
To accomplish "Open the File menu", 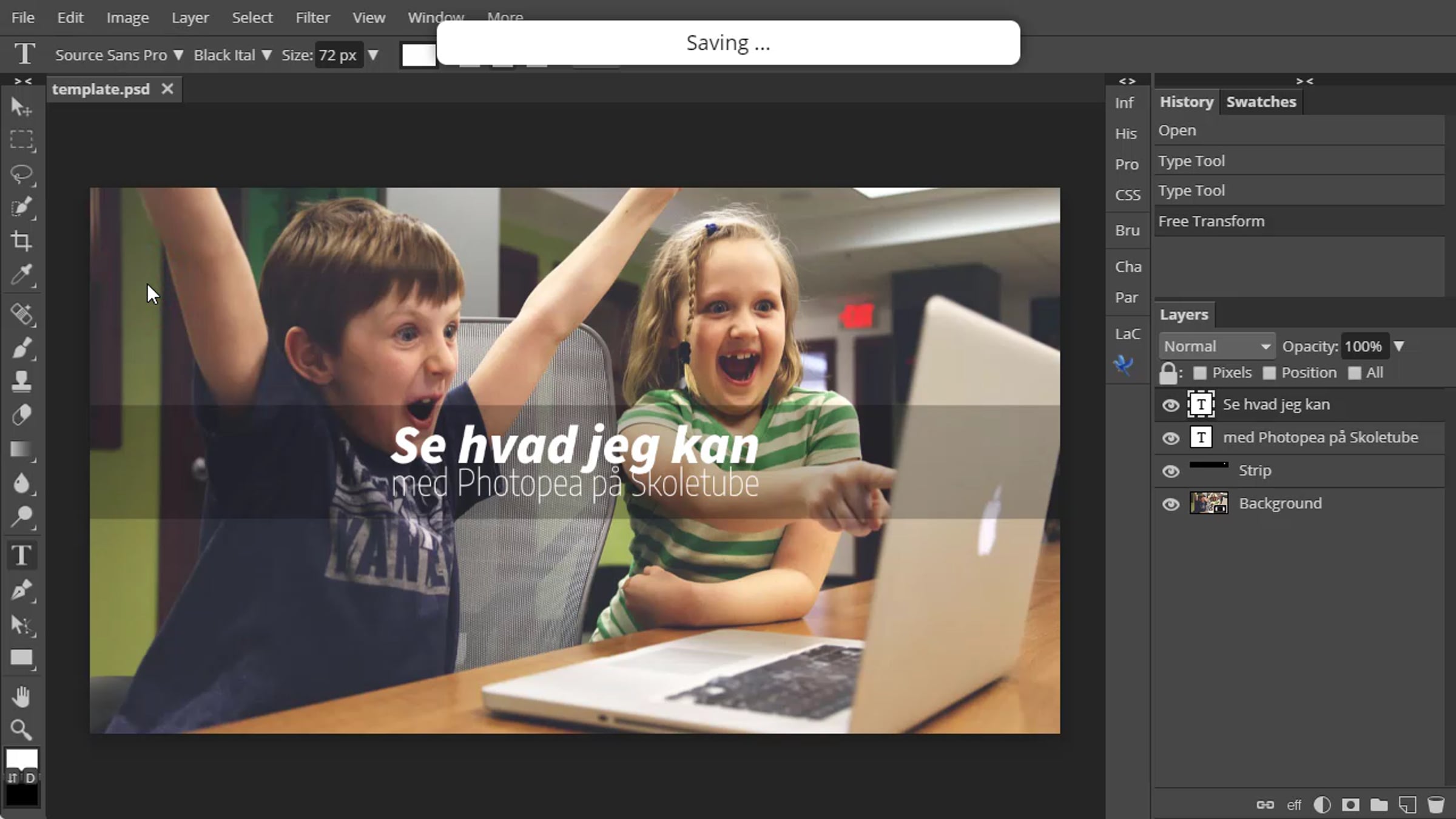I will click(x=23, y=18).
